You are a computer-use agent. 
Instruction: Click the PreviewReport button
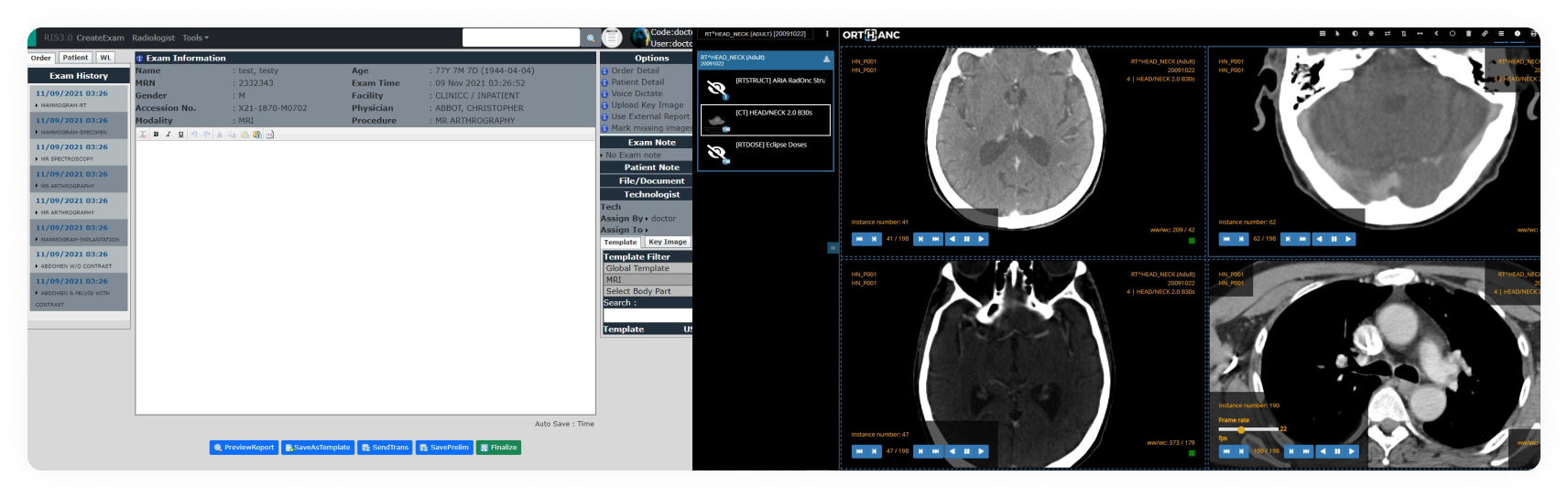[x=244, y=448]
